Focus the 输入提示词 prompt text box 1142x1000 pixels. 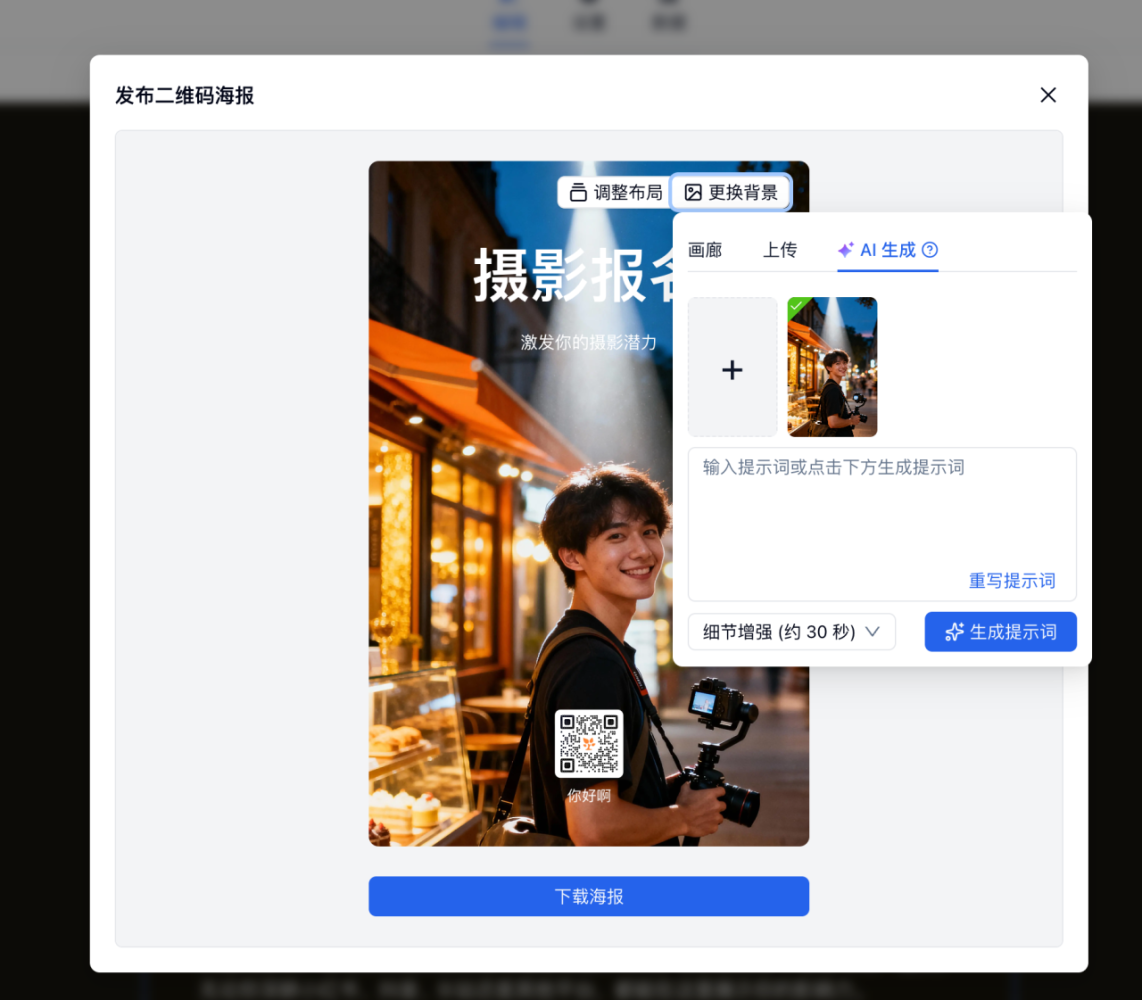(x=880, y=510)
